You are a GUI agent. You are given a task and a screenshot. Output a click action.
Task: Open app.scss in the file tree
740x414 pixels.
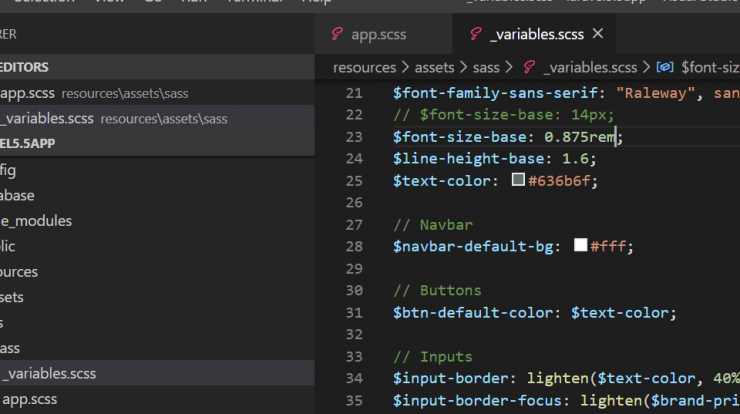point(157,399)
